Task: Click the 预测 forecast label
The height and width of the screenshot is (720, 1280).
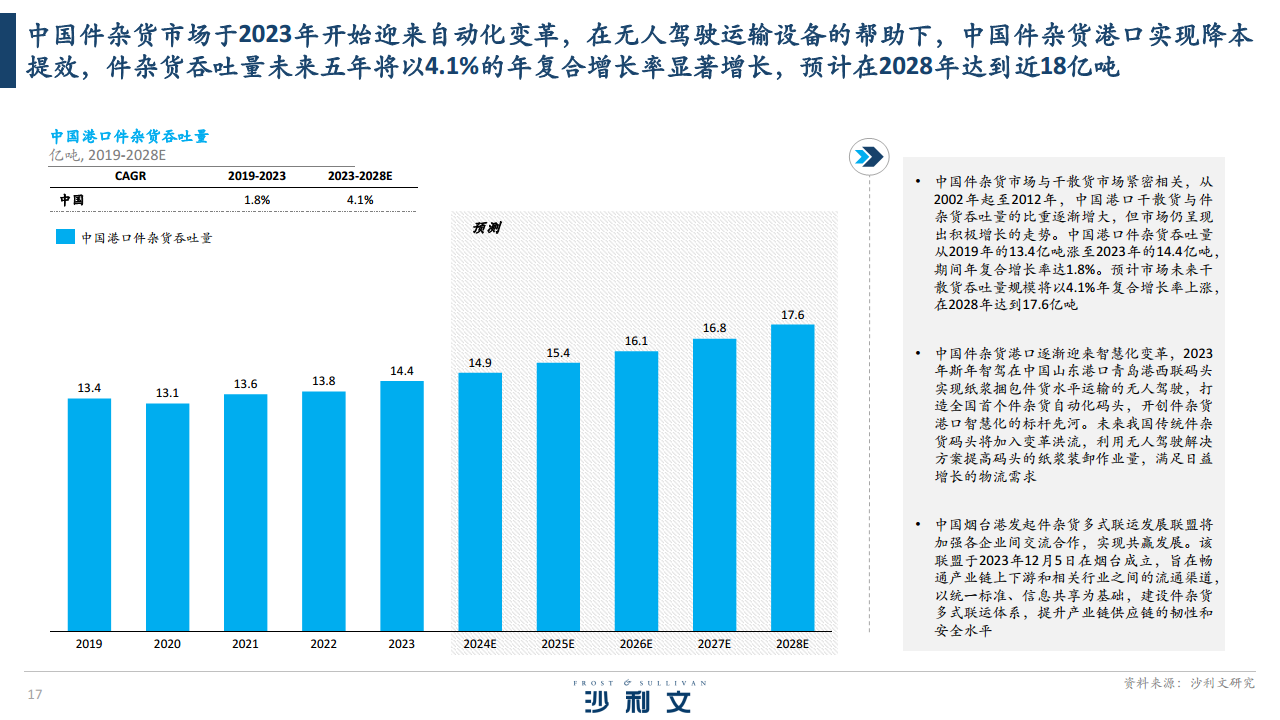Action: point(486,228)
